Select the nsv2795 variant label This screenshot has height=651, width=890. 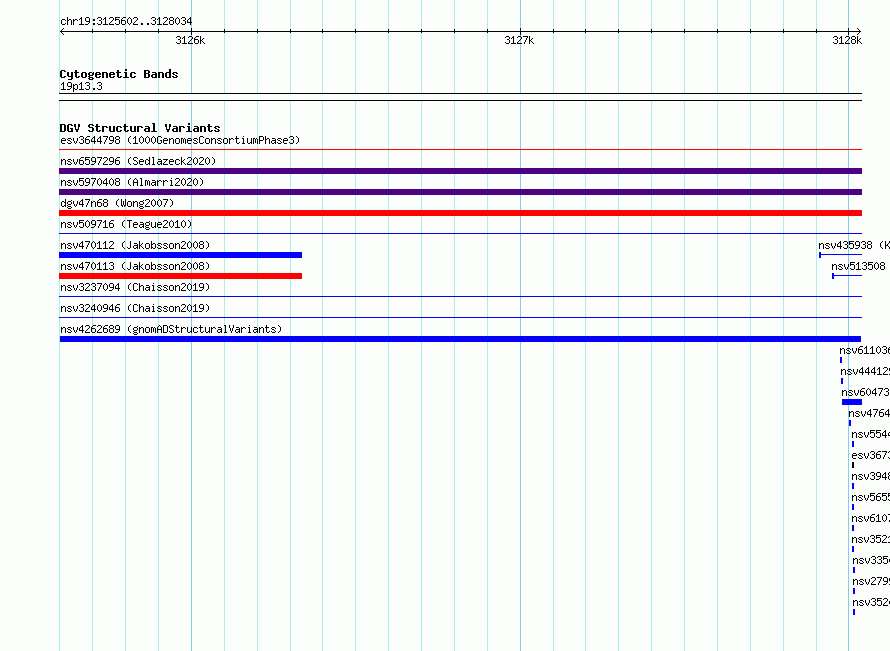click(871, 581)
